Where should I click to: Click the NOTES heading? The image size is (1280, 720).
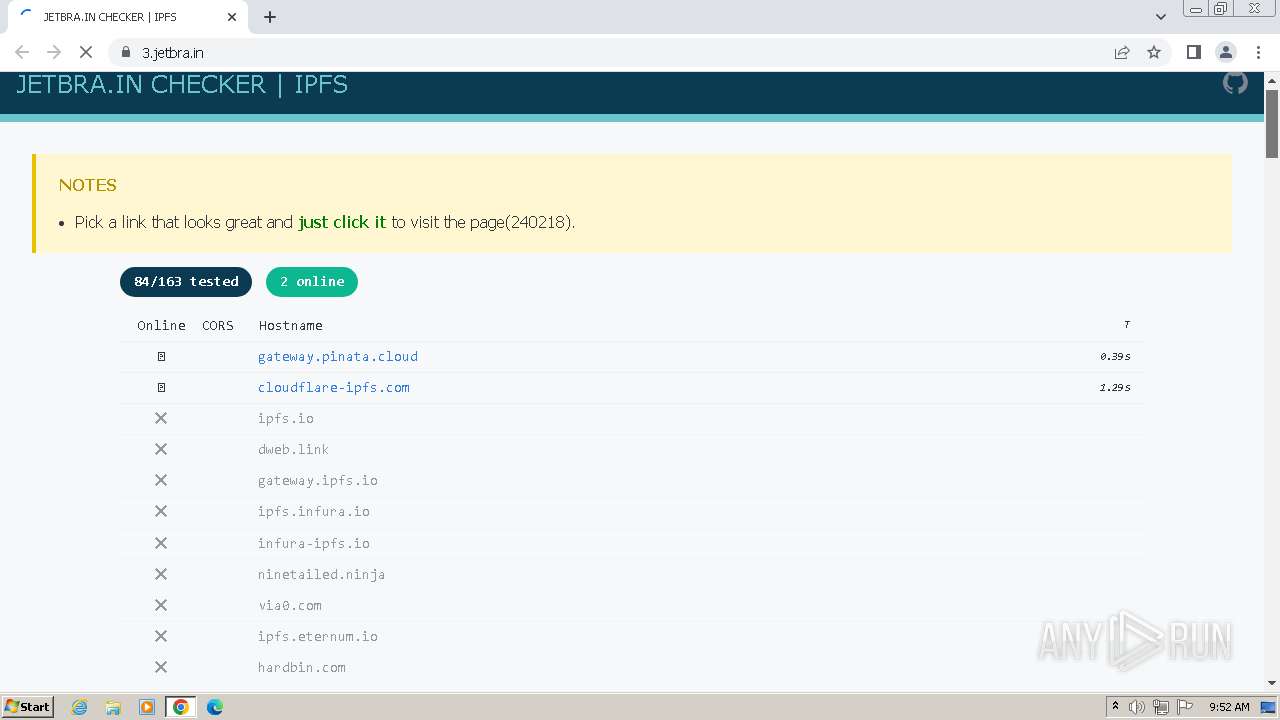point(88,185)
